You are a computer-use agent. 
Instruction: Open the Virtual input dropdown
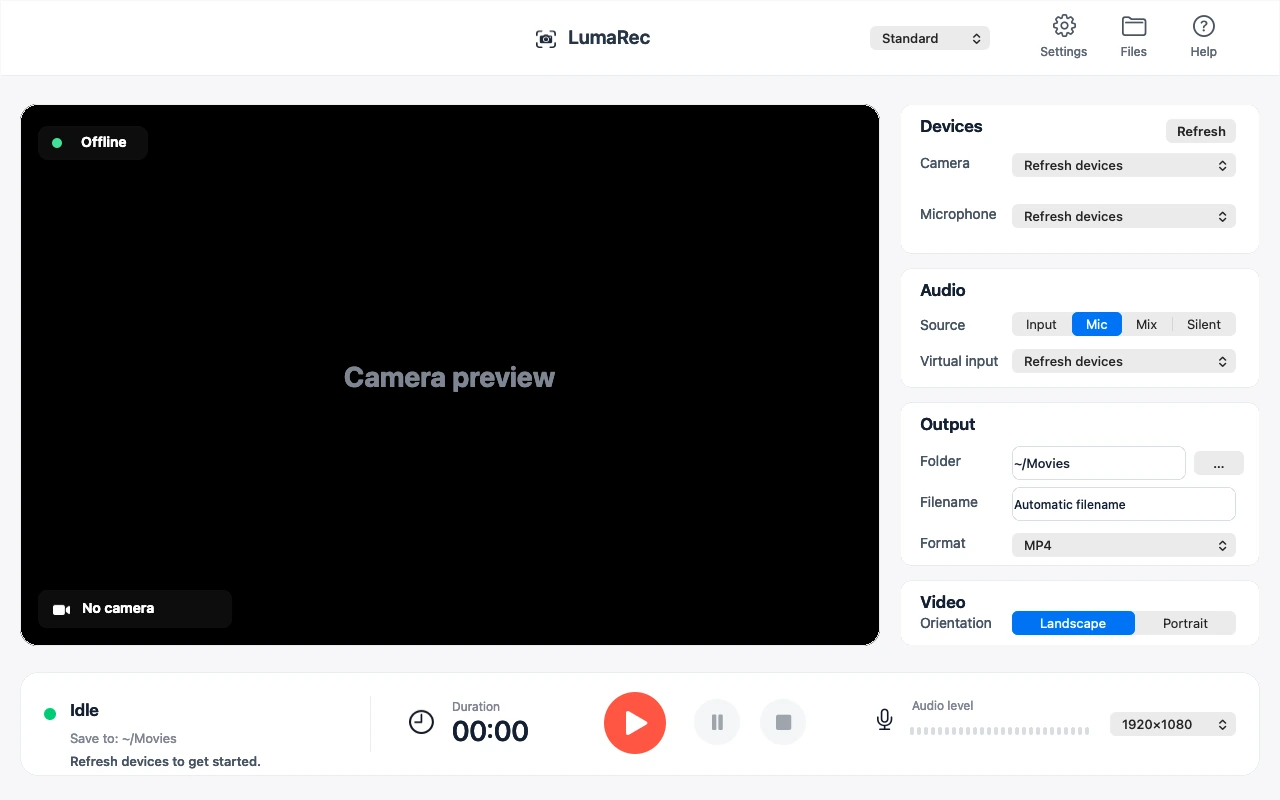[x=1124, y=361]
